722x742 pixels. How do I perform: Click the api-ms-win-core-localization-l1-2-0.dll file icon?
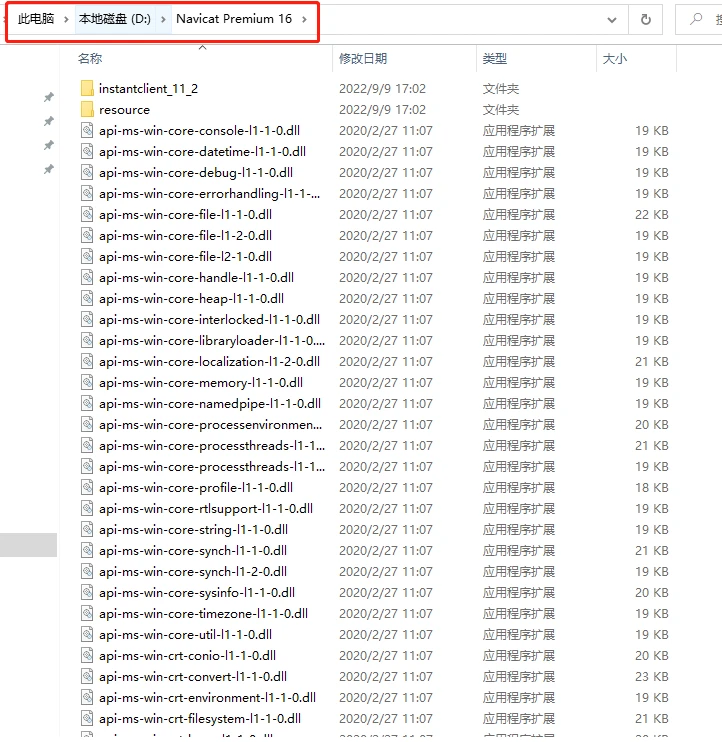tap(87, 362)
